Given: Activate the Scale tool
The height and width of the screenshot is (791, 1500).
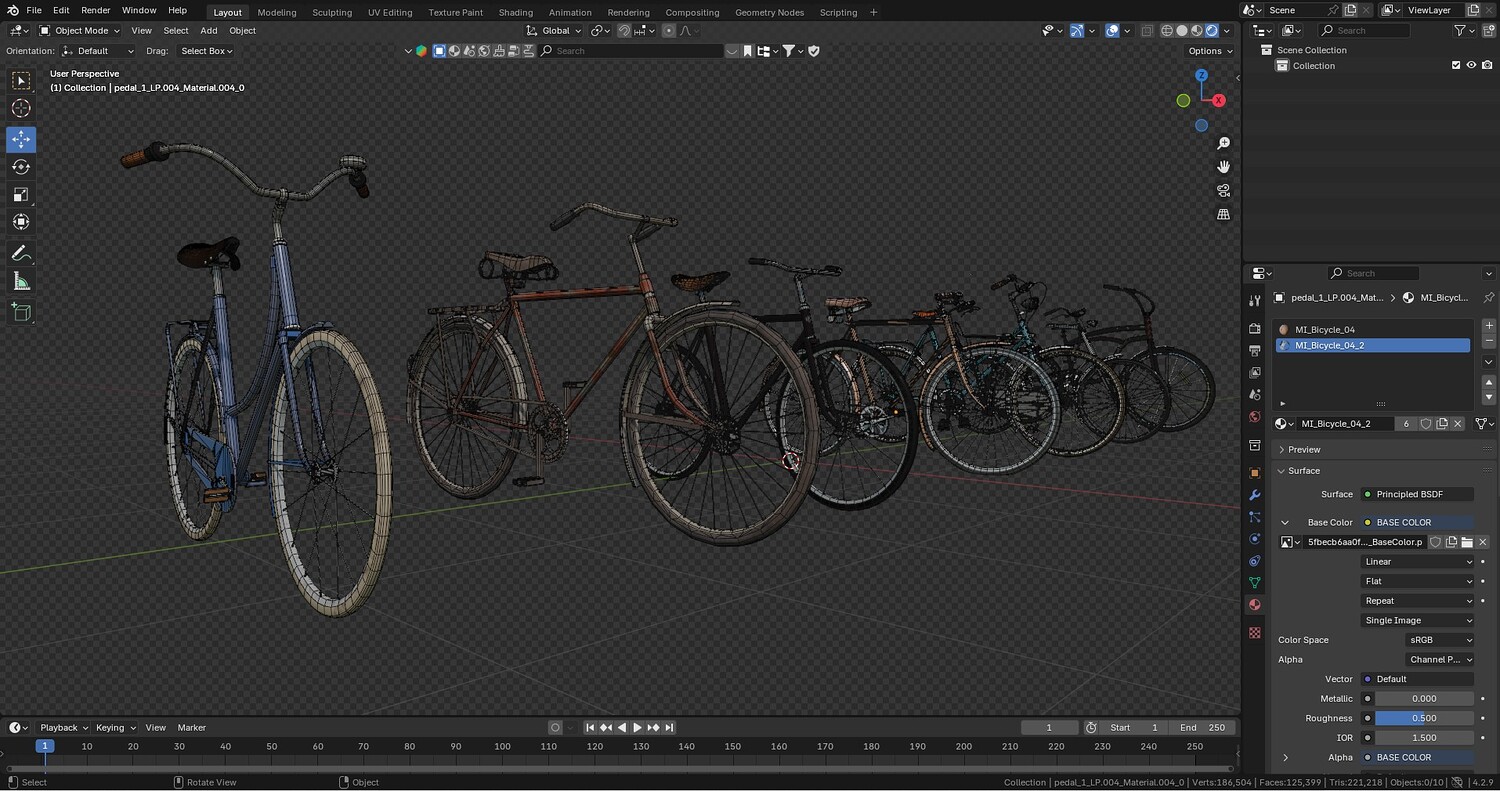Looking at the screenshot, I should [x=21, y=194].
